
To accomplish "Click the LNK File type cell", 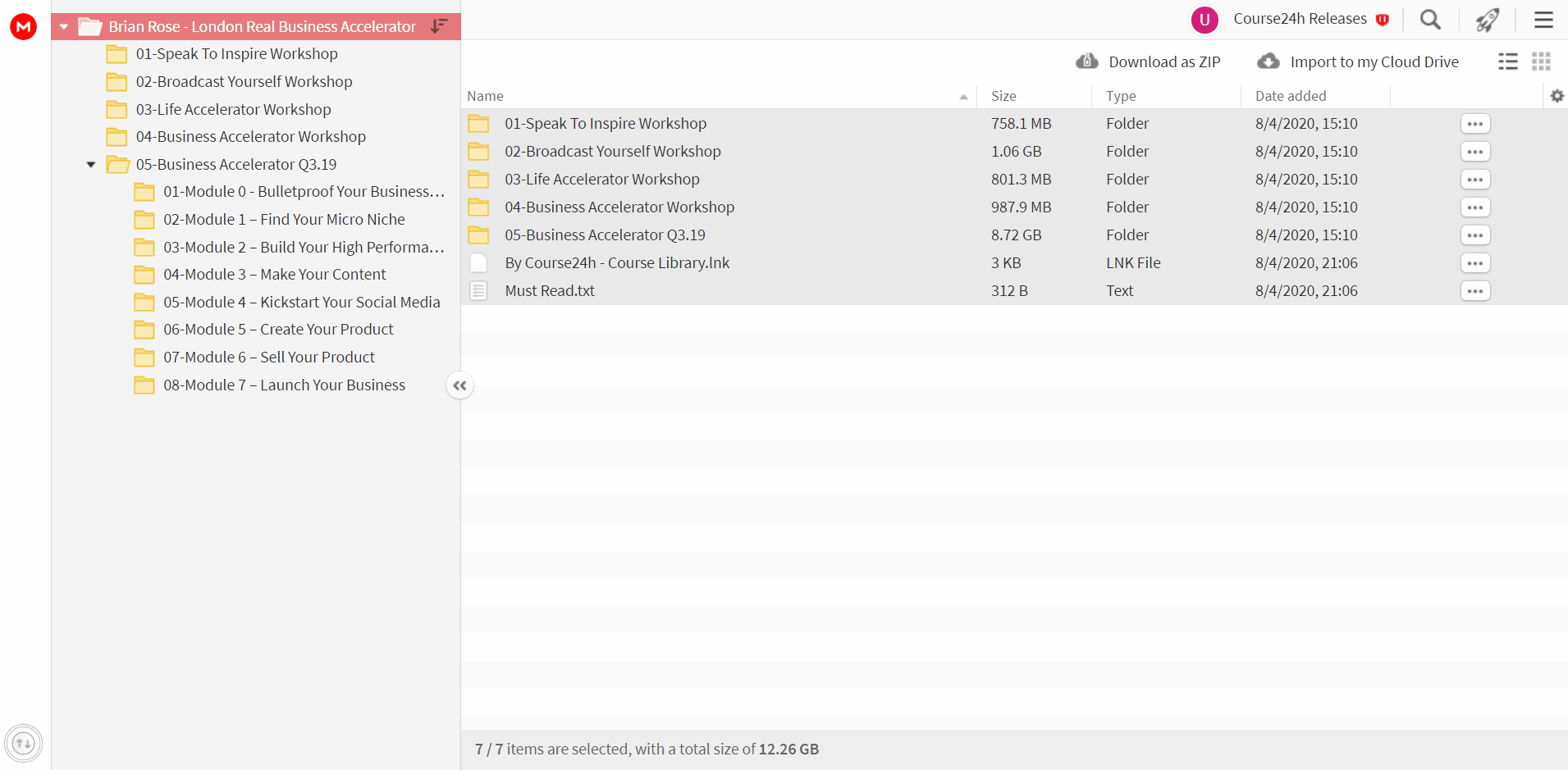I will (1133, 263).
